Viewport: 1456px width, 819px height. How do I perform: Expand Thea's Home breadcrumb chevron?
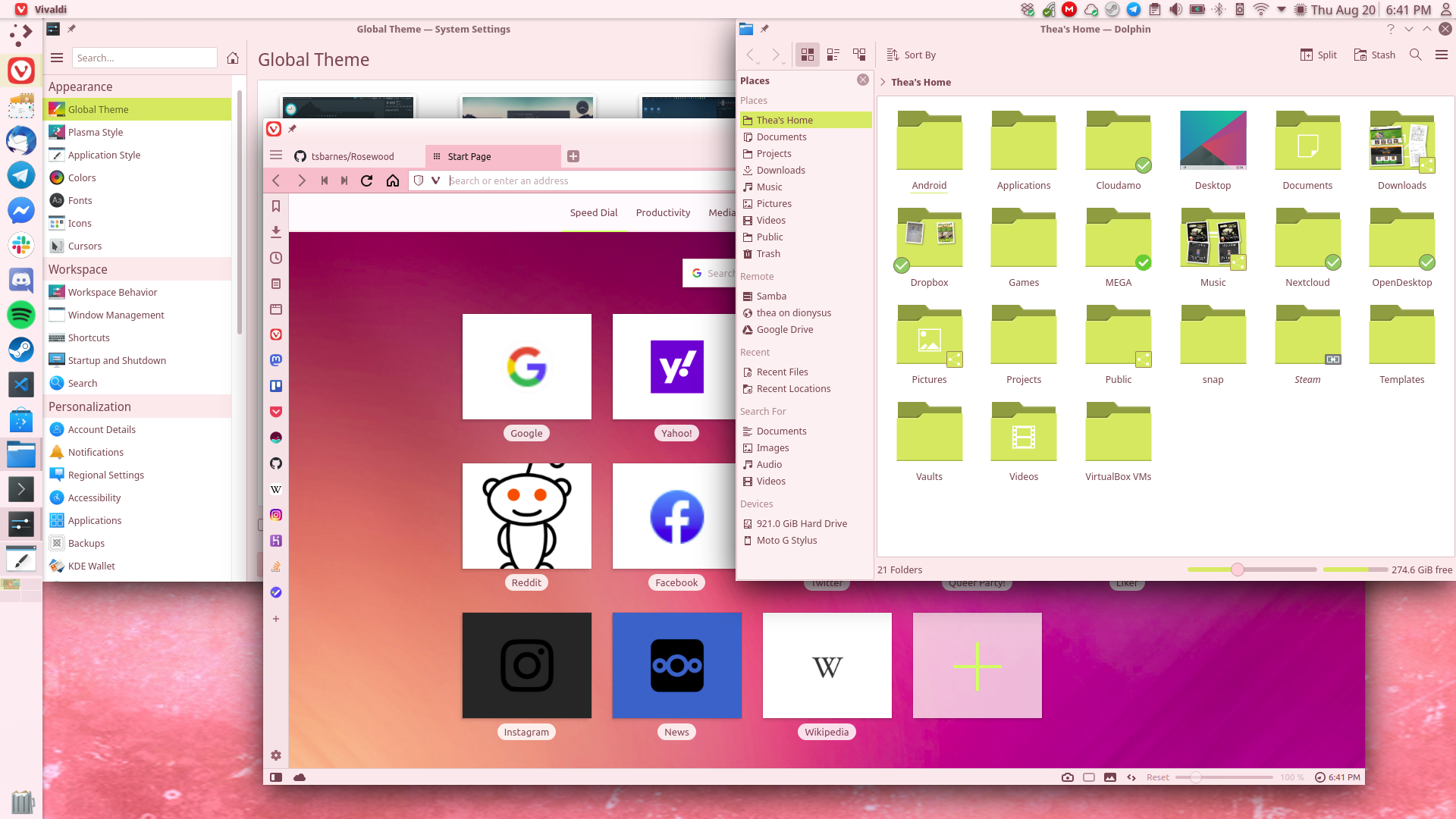pyautogui.click(x=883, y=82)
